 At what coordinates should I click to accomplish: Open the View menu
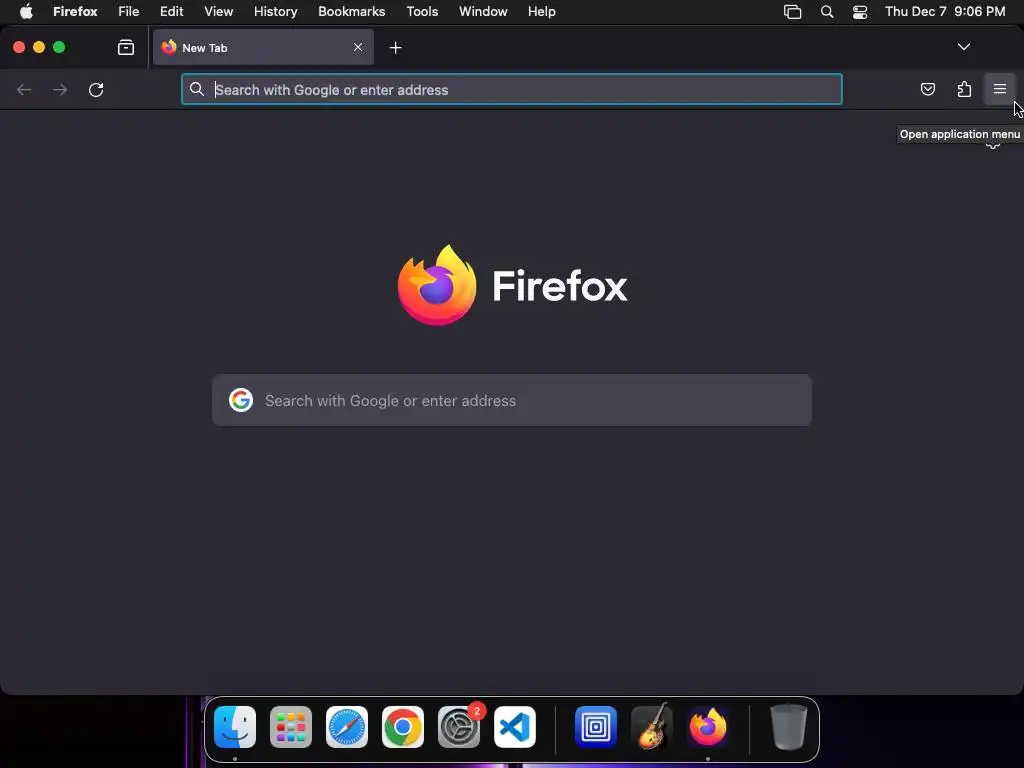click(219, 11)
